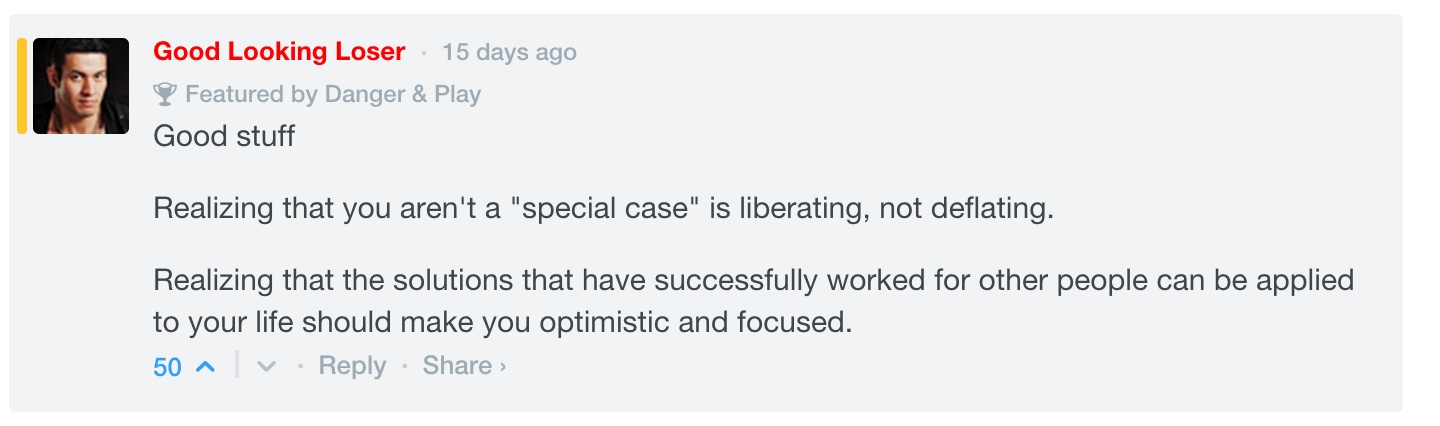This screenshot has width=1440, height=426.
Task: Click the 'Good stuff' comment text
Action: point(224,135)
